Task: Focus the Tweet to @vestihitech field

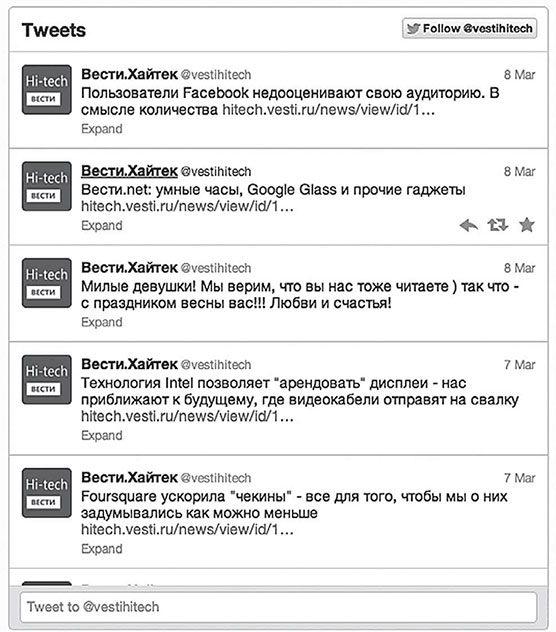Action: pos(278,607)
